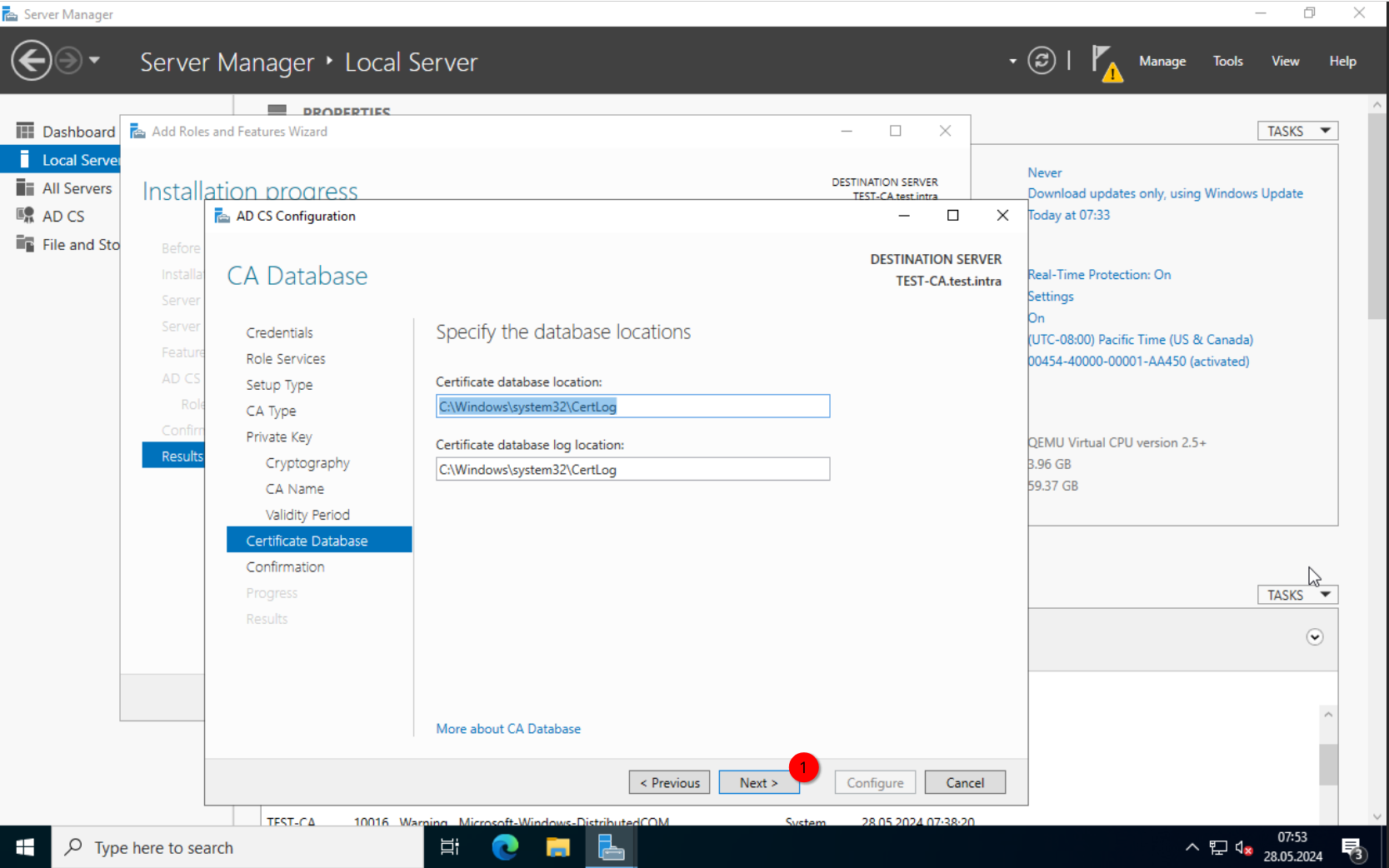Click the Previous button
This screenshot has height=868, width=1389.
coord(669,782)
